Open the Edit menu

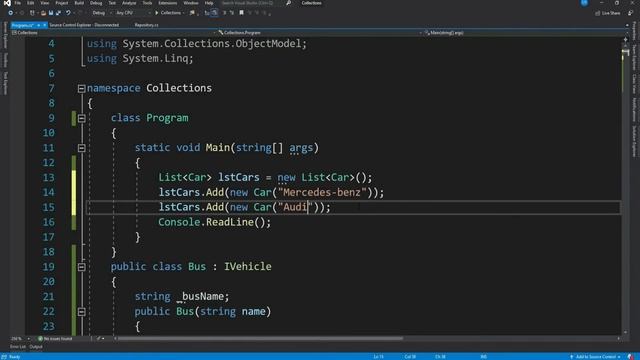pos(31,3)
